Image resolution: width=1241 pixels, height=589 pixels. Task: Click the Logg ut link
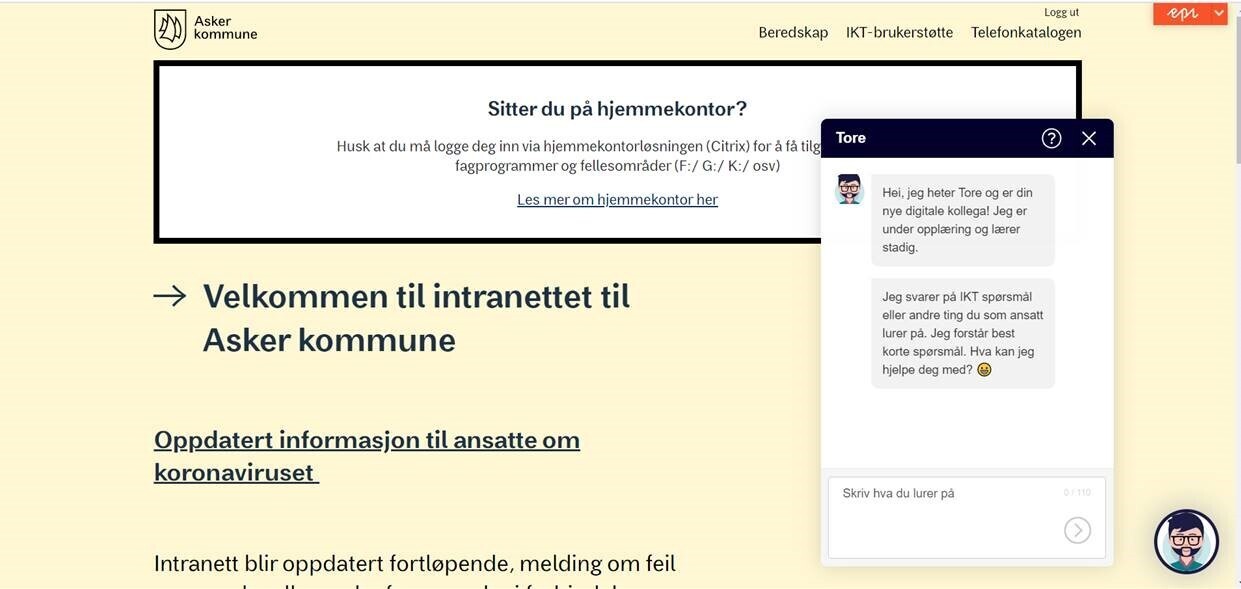pos(1061,12)
